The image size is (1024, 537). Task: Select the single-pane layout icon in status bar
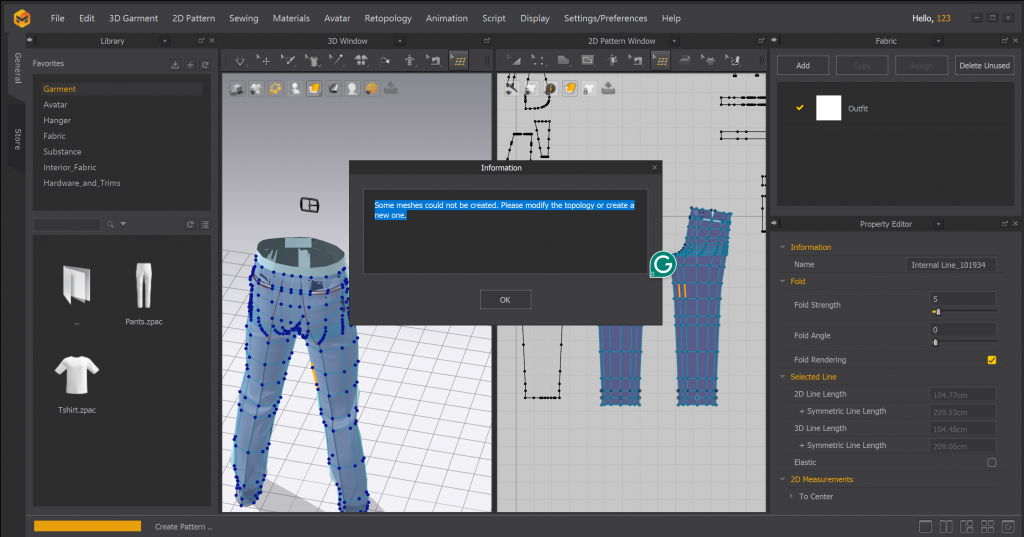coord(925,526)
